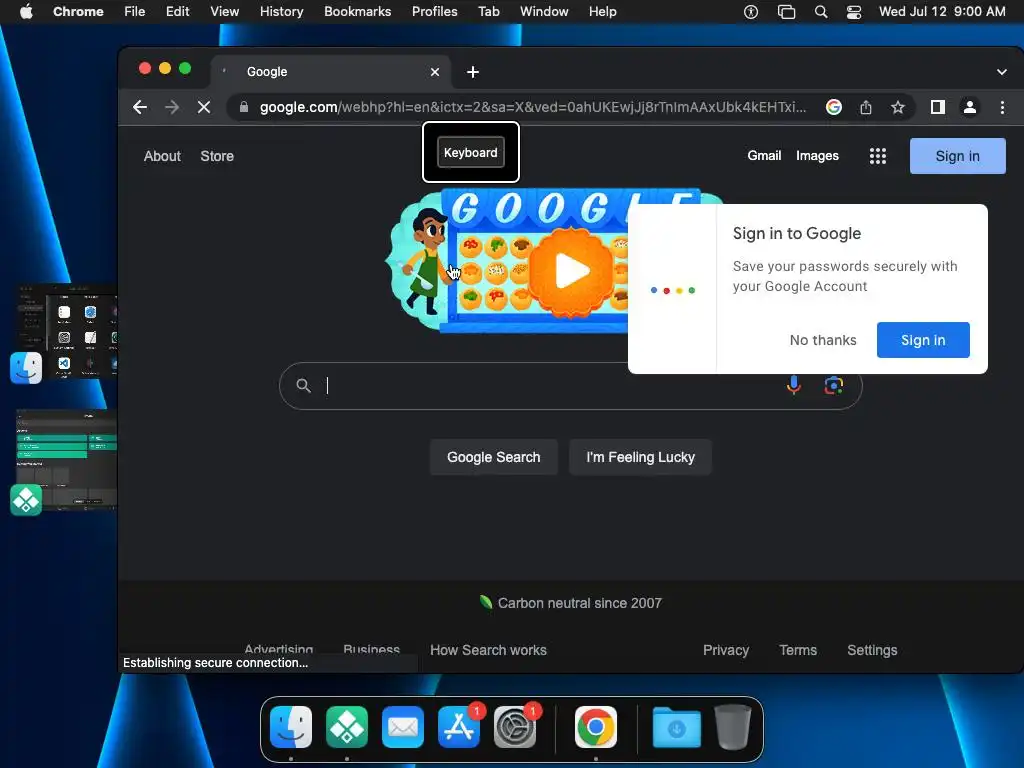Click the Google Search button
This screenshot has height=768, width=1024.
[x=494, y=457]
